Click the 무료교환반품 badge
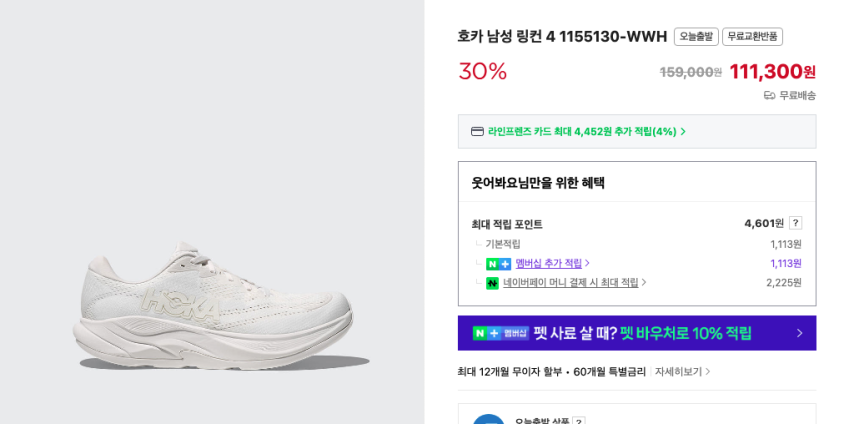Image resolution: width=849 pixels, height=424 pixels. coord(752,37)
